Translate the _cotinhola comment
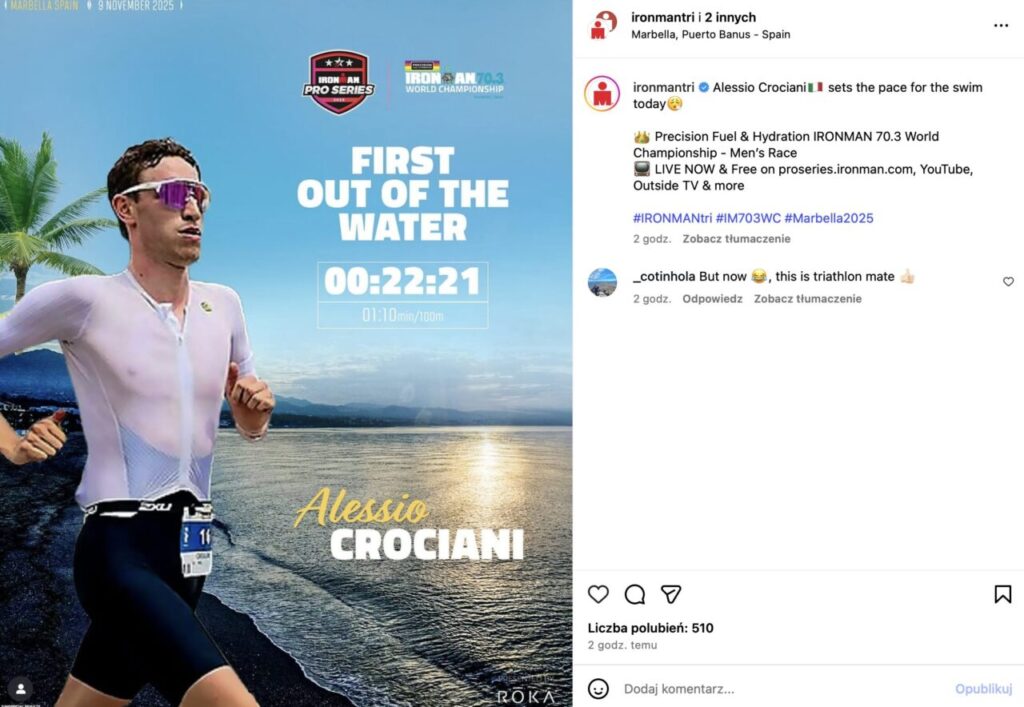The height and width of the screenshot is (707, 1024). pos(808,299)
